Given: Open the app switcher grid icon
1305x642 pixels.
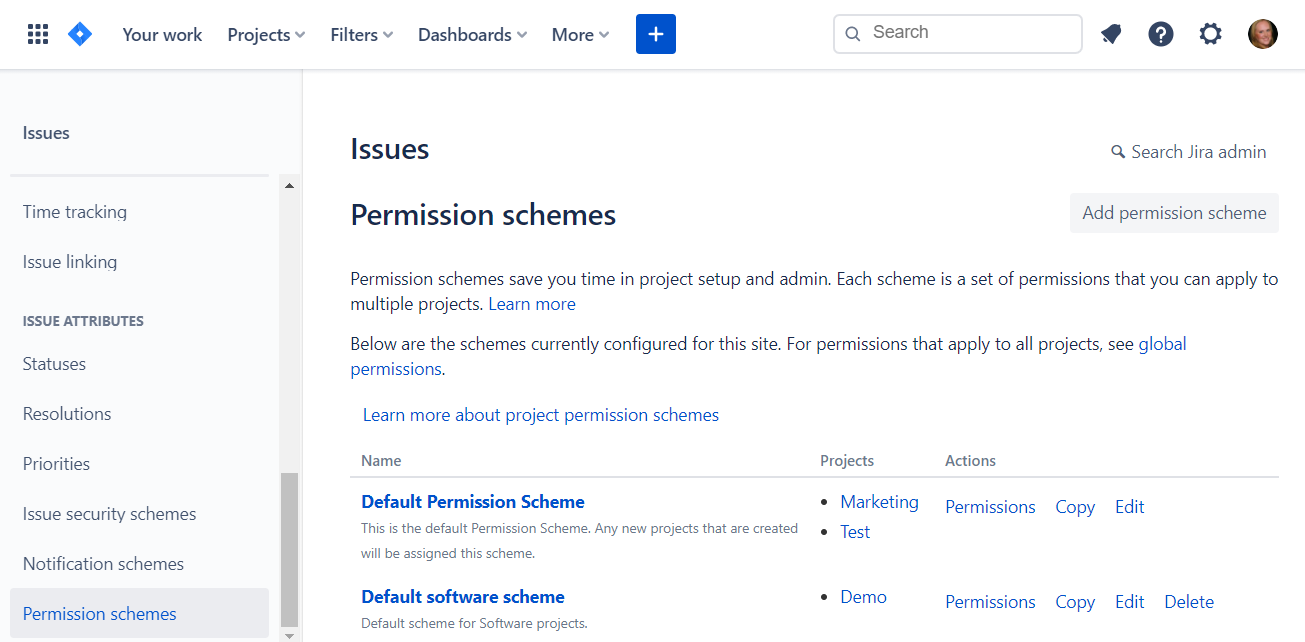Looking at the screenshot, I should 37,33.
